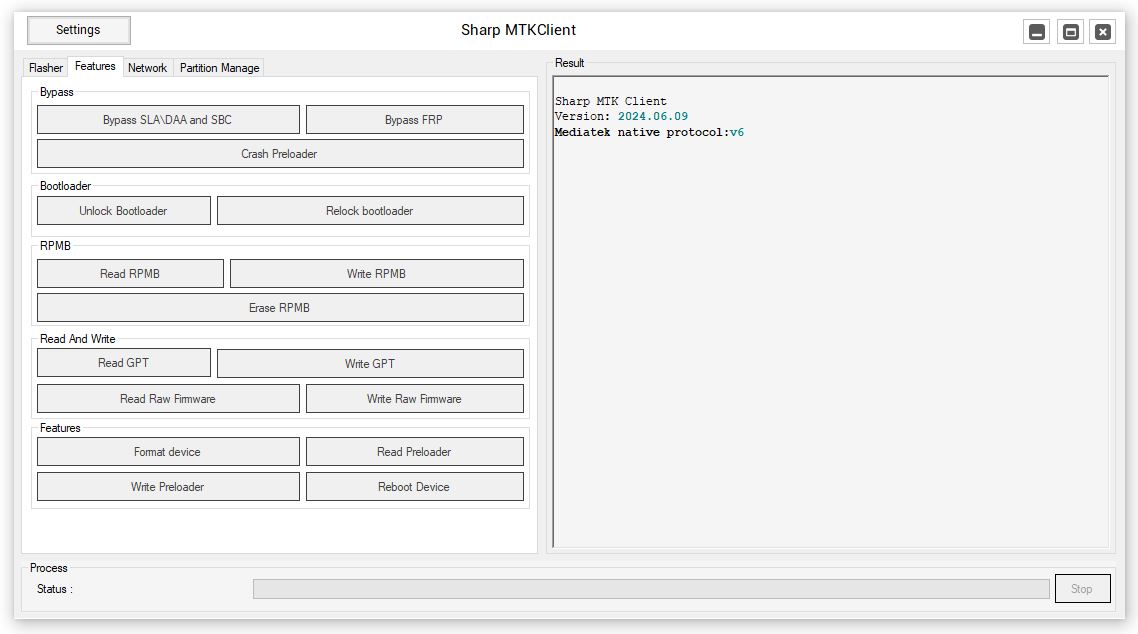
Task: Switch to the Flasher tab
Action: pyautogui.click(x=46, y=67)
